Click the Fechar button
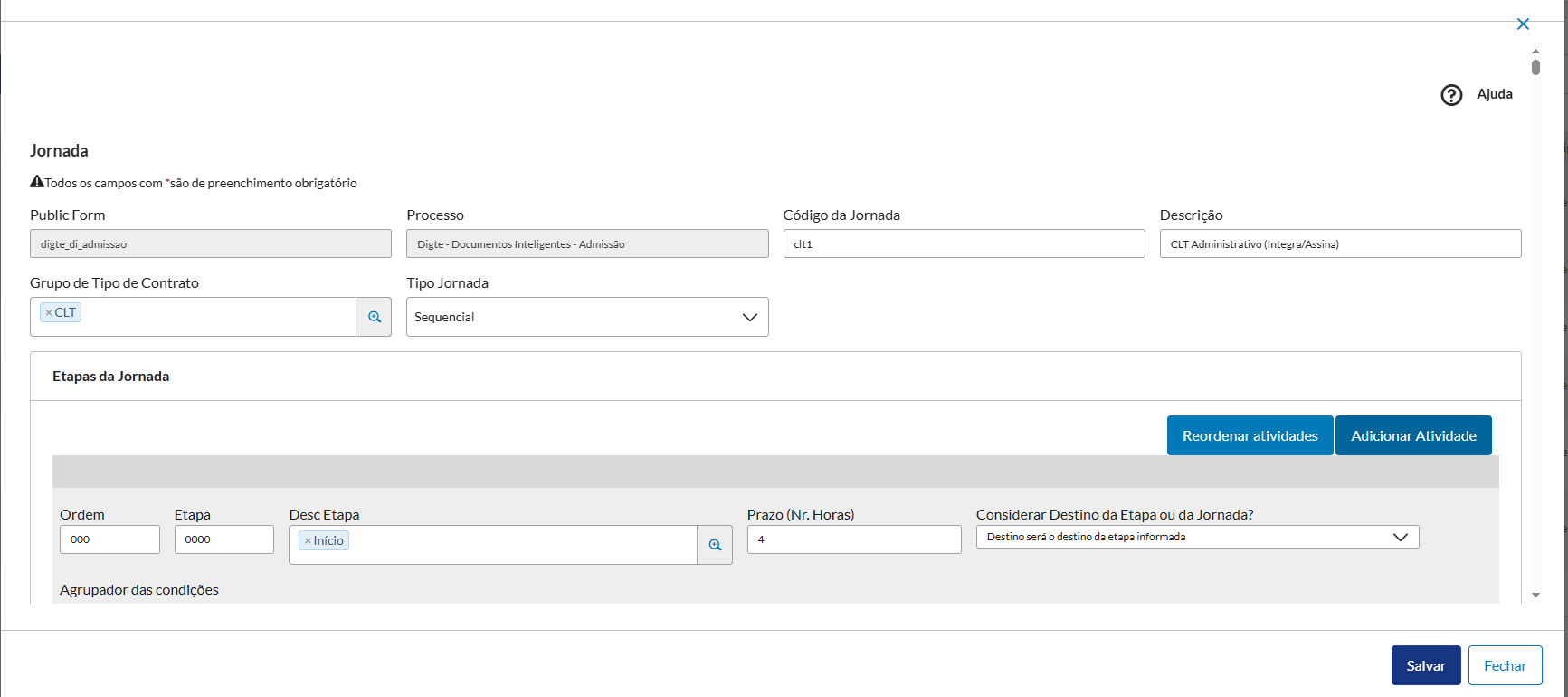1568x697 pixels. tap(1505, 665)
